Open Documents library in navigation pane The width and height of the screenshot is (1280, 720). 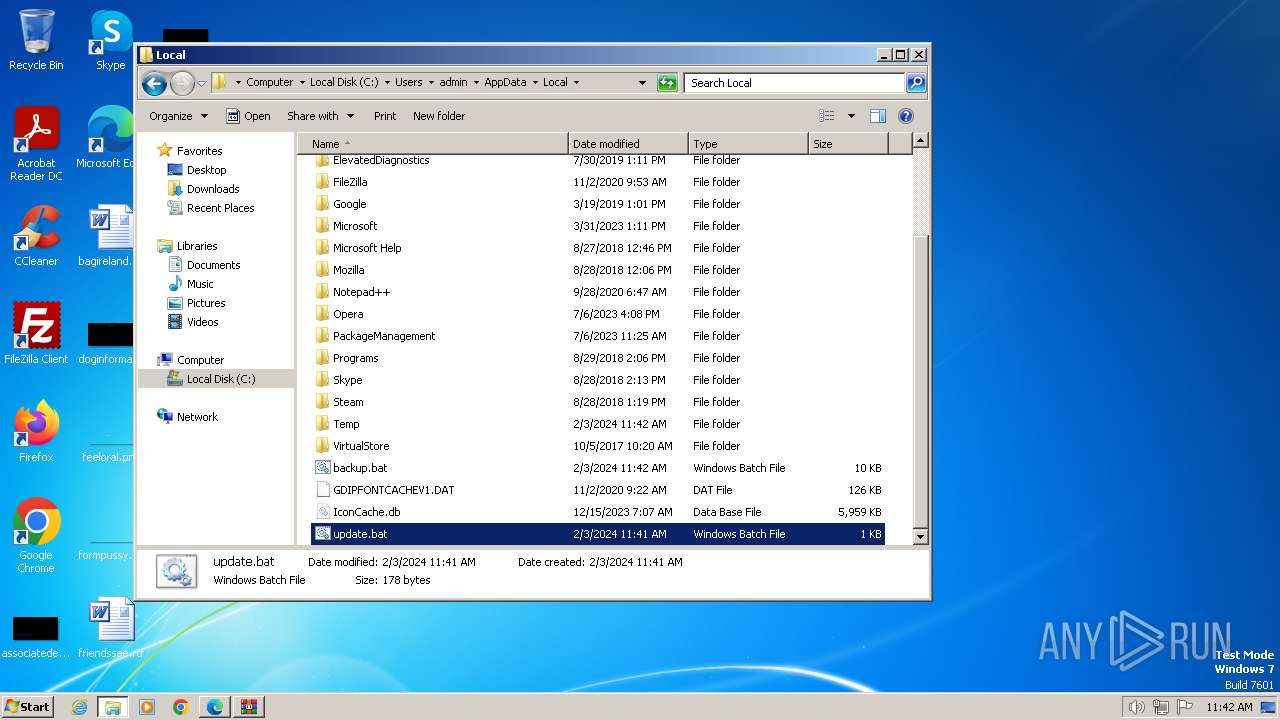point(213,265)
